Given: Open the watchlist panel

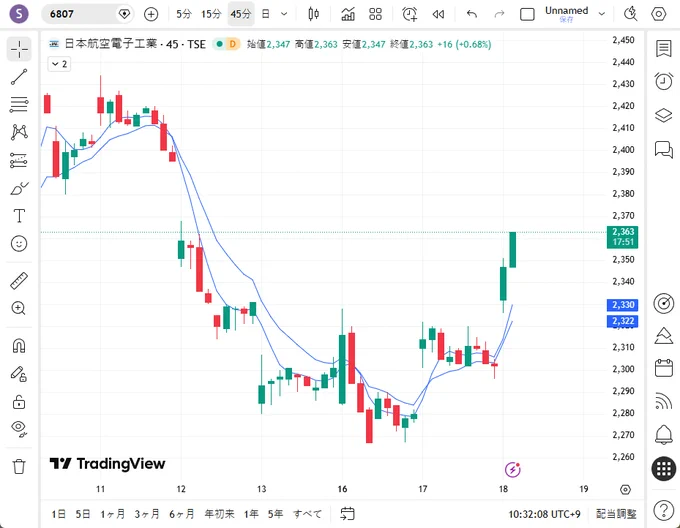Looking at the screenshot, I should click(x=664, y=49).
